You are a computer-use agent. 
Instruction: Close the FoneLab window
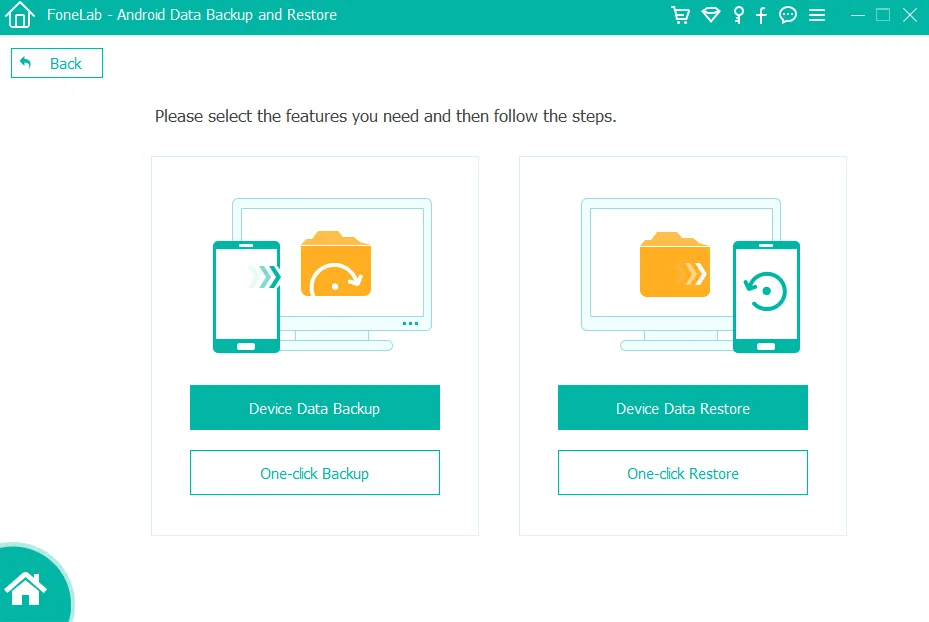[x=908, y=15]
